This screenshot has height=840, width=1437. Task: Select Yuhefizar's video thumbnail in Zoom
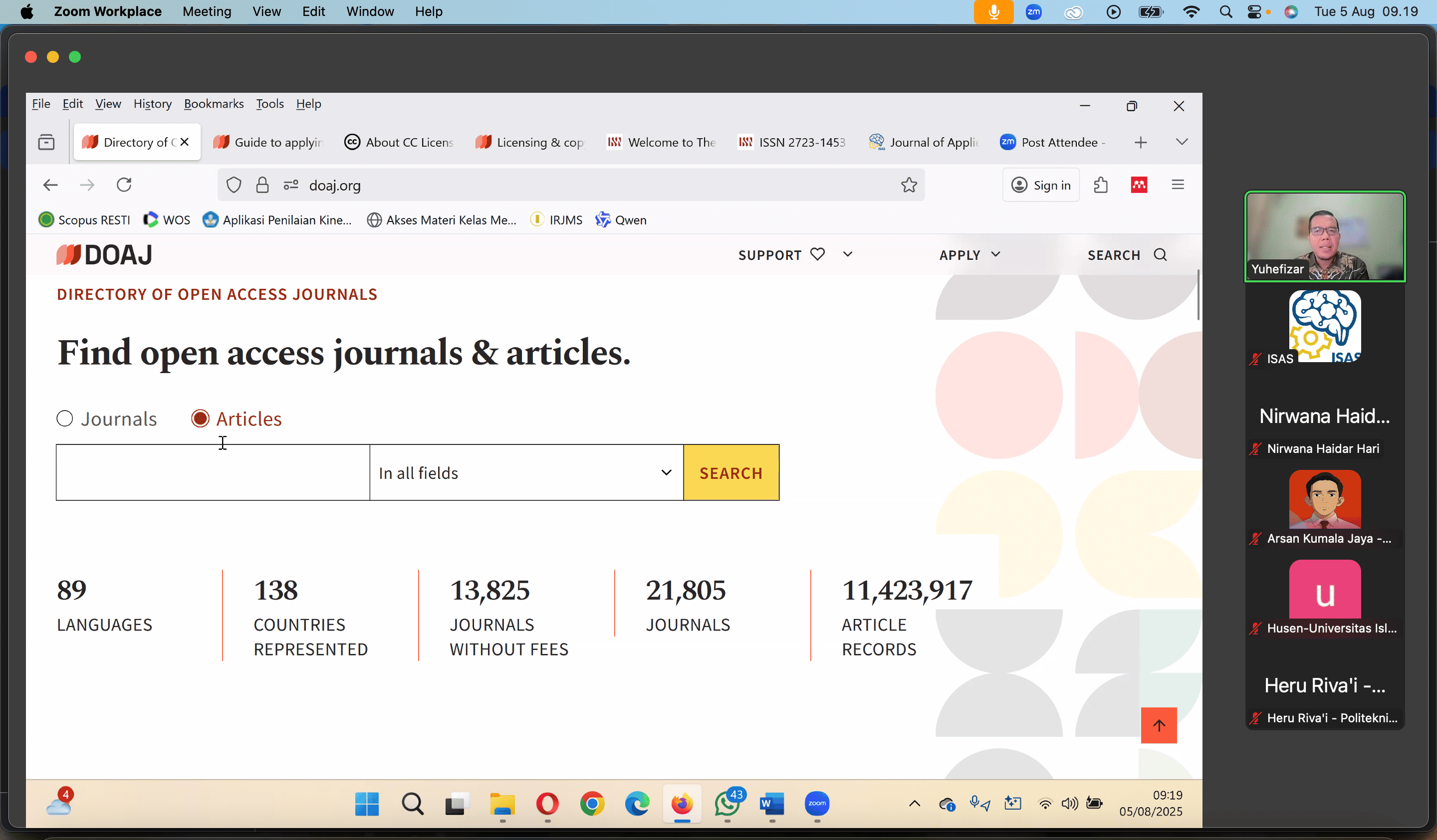[1325, 236]
